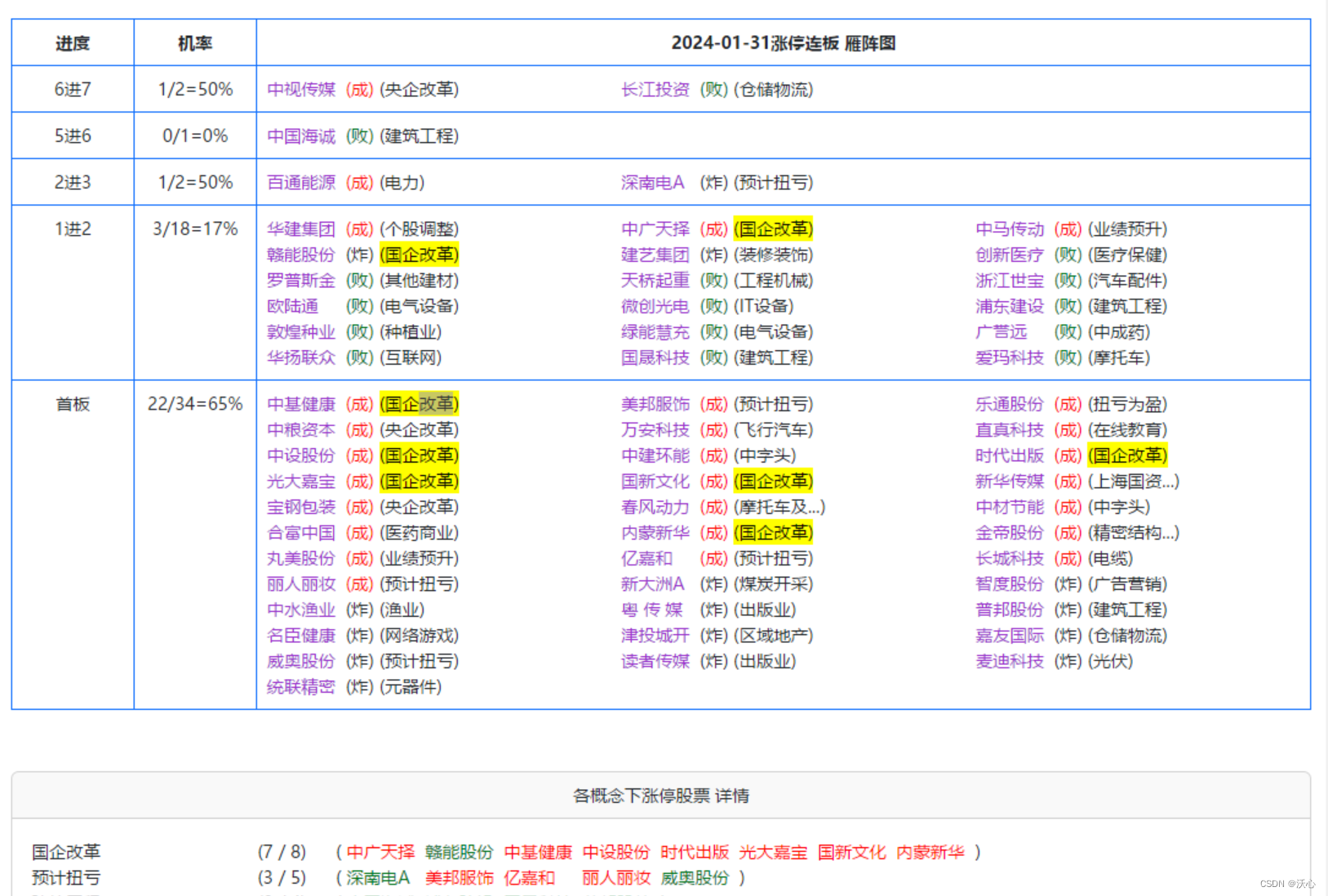Click the 麦迪科技 stock link
Viewport: 1328px width, 896px height.
tap(1010, 661)
